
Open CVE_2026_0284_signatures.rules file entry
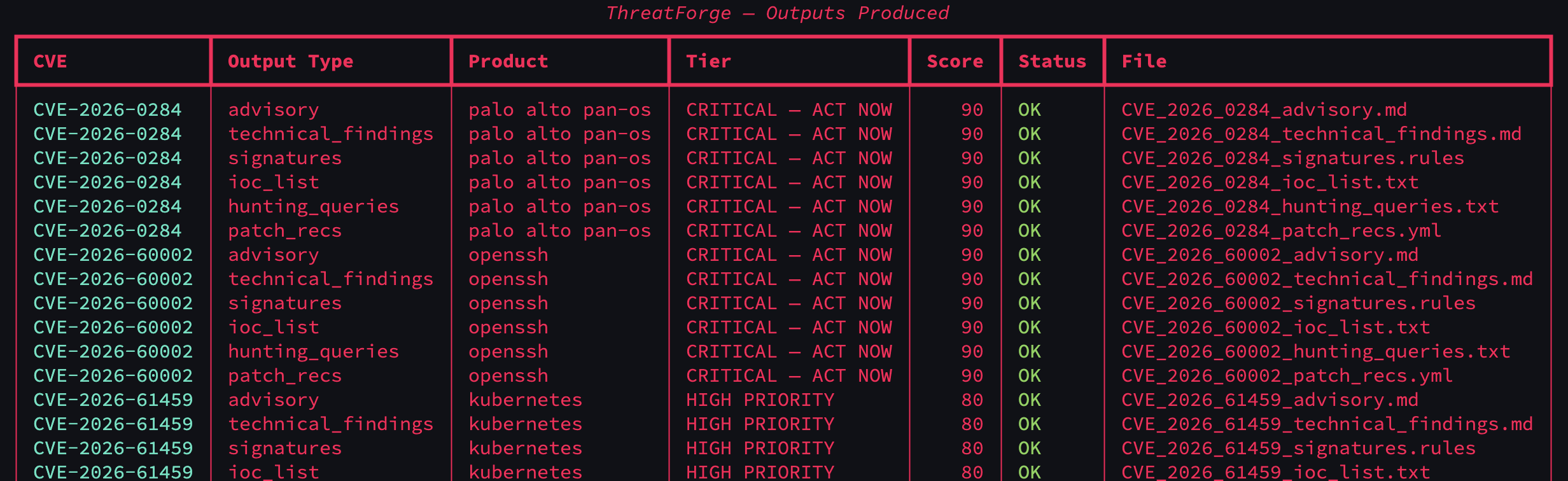tap(1292, 158)
